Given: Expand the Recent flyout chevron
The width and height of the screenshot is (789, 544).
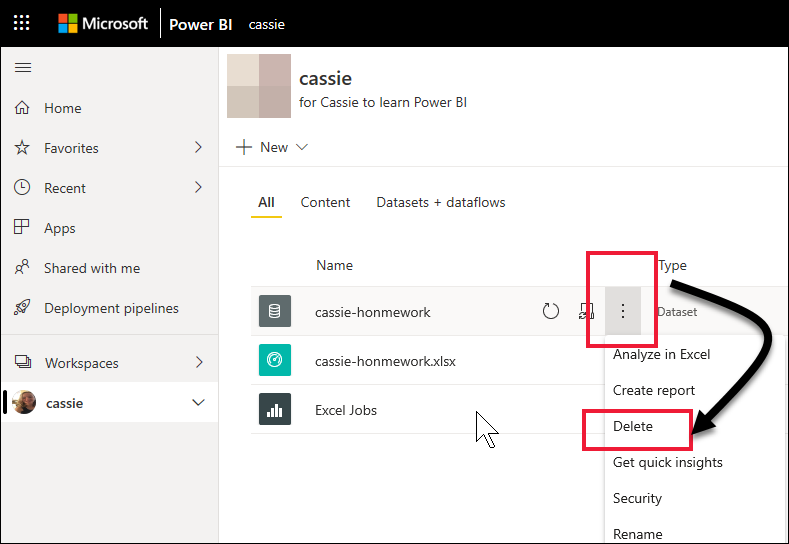Looking at the screenshot, I should 198,187.
